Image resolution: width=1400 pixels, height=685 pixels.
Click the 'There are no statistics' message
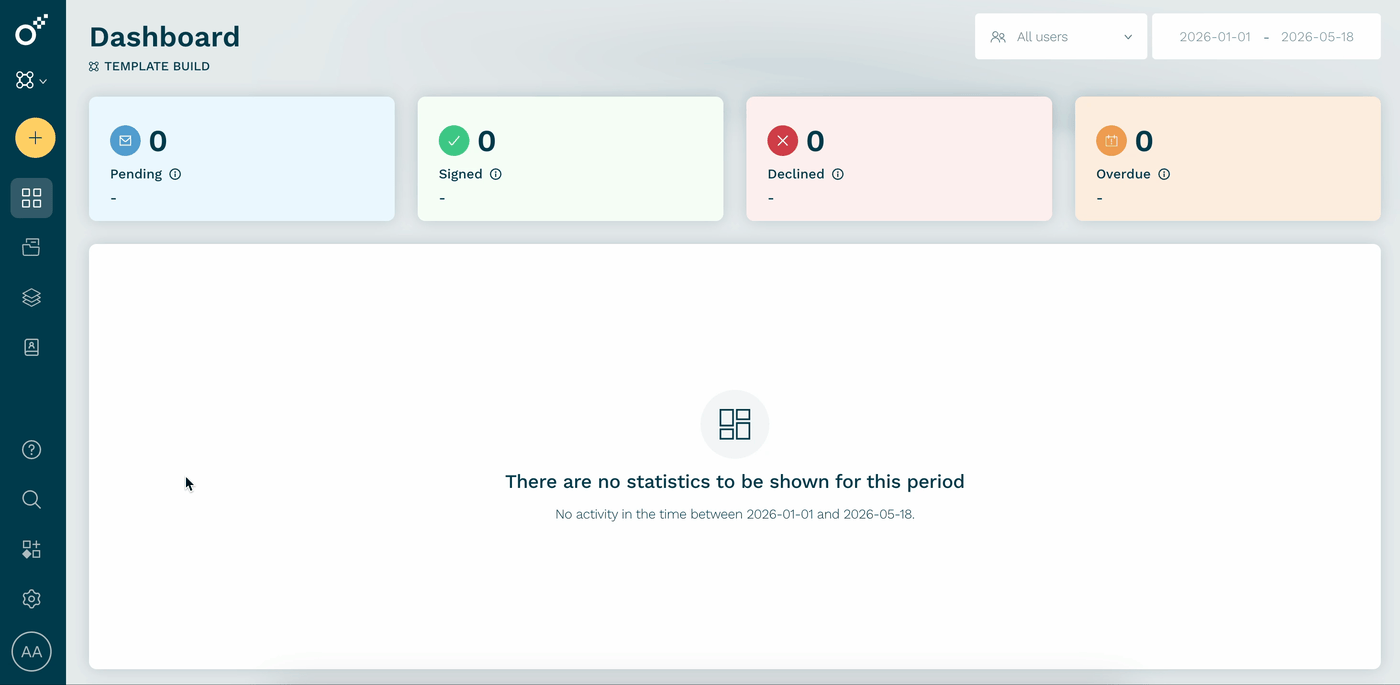(735, 482)
